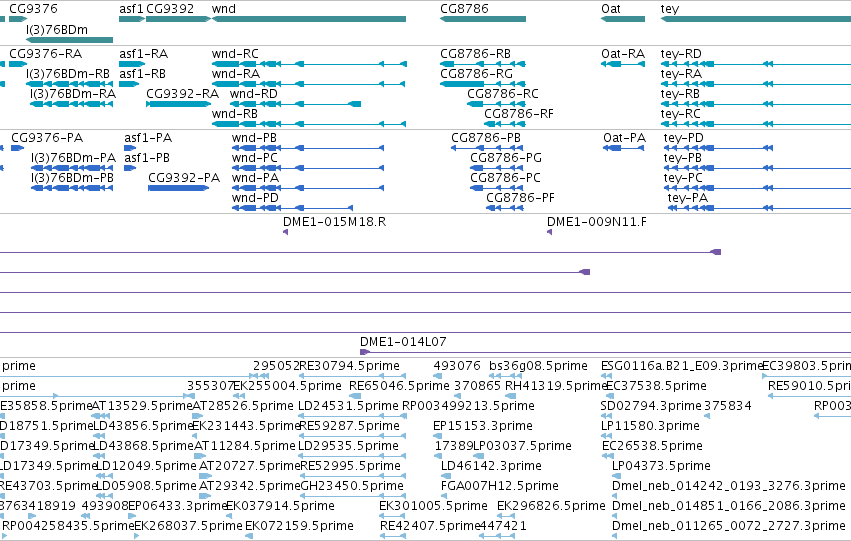Open transcript CG8786-RC

(x=503, y=94)
